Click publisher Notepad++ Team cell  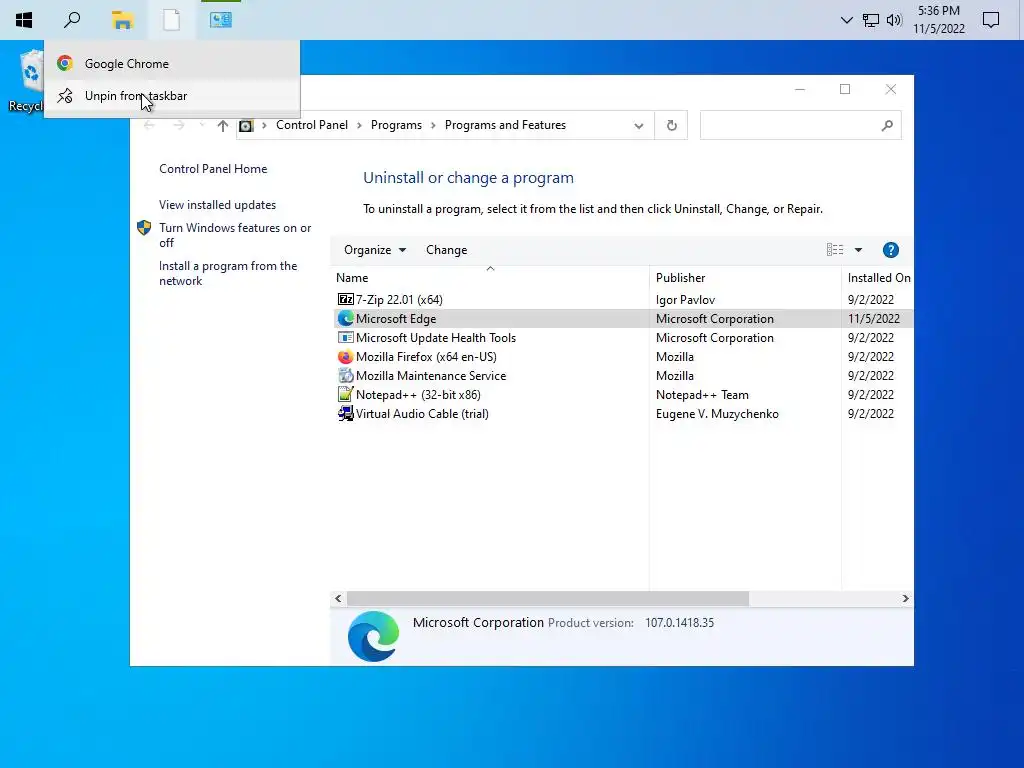point(702,394)
